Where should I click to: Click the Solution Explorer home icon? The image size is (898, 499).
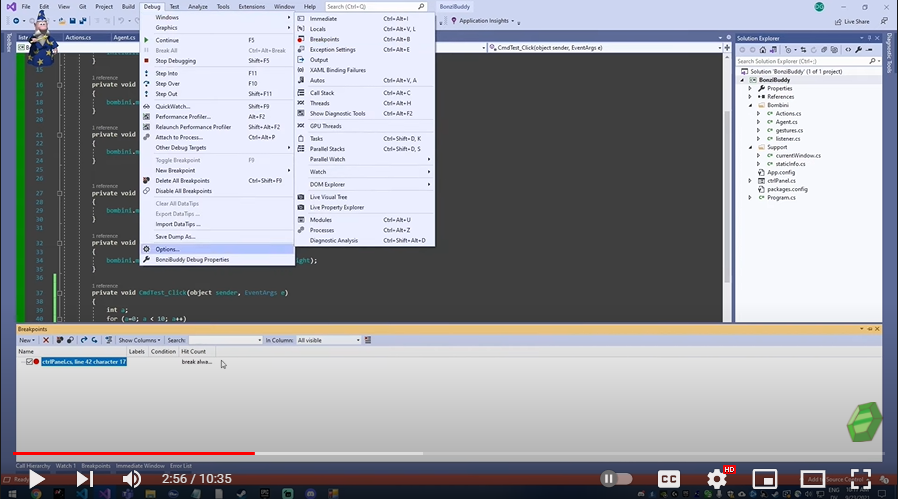763,50
